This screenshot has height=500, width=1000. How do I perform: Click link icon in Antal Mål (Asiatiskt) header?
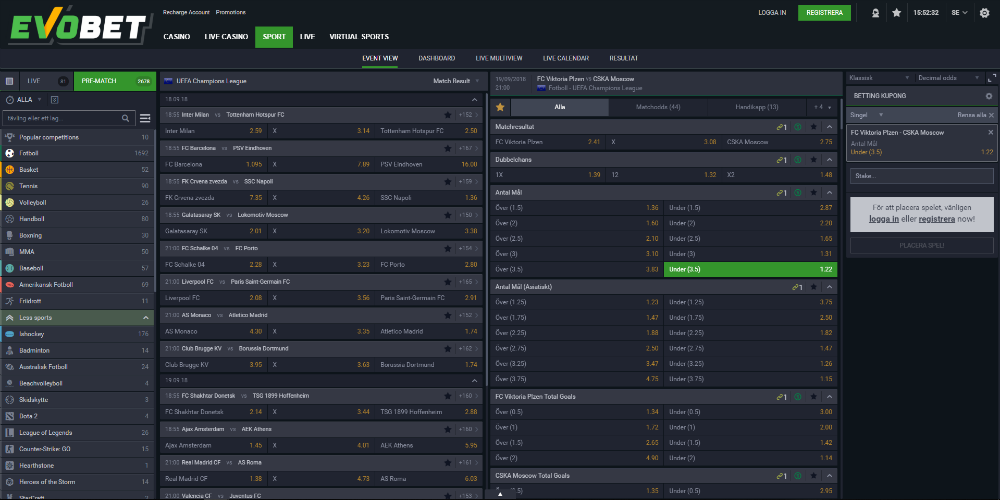point(797,287)
